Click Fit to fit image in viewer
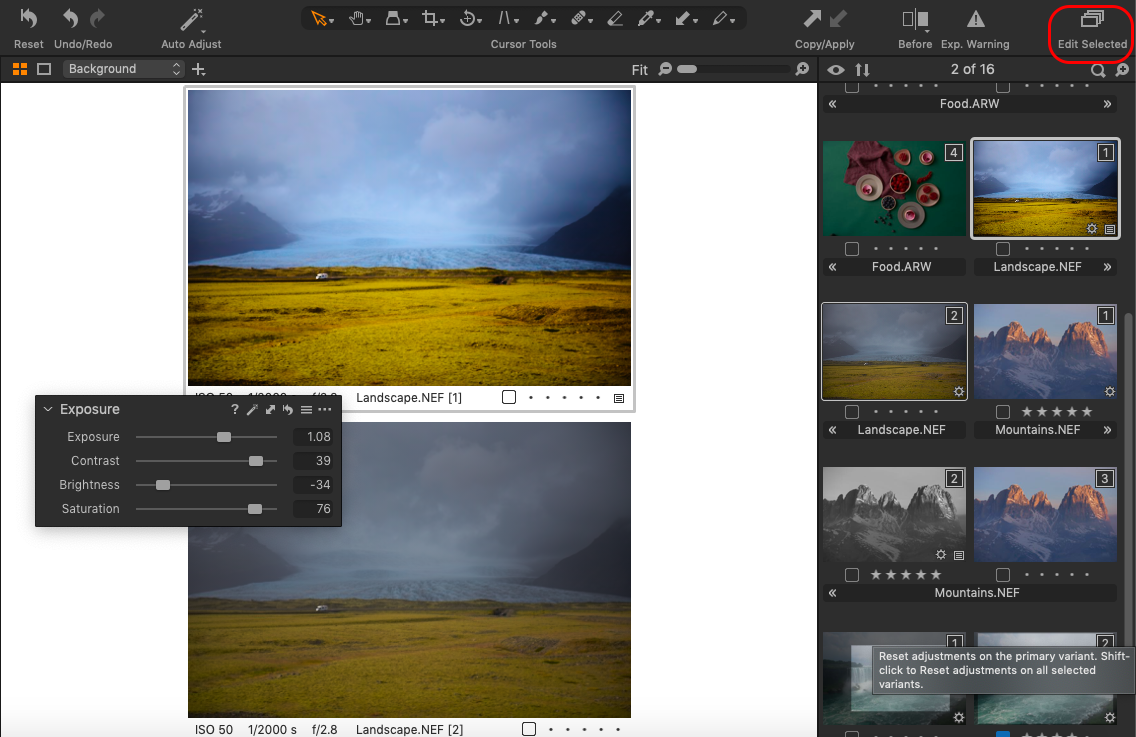Screen dimensions: 1136x737 click(640, 70)
